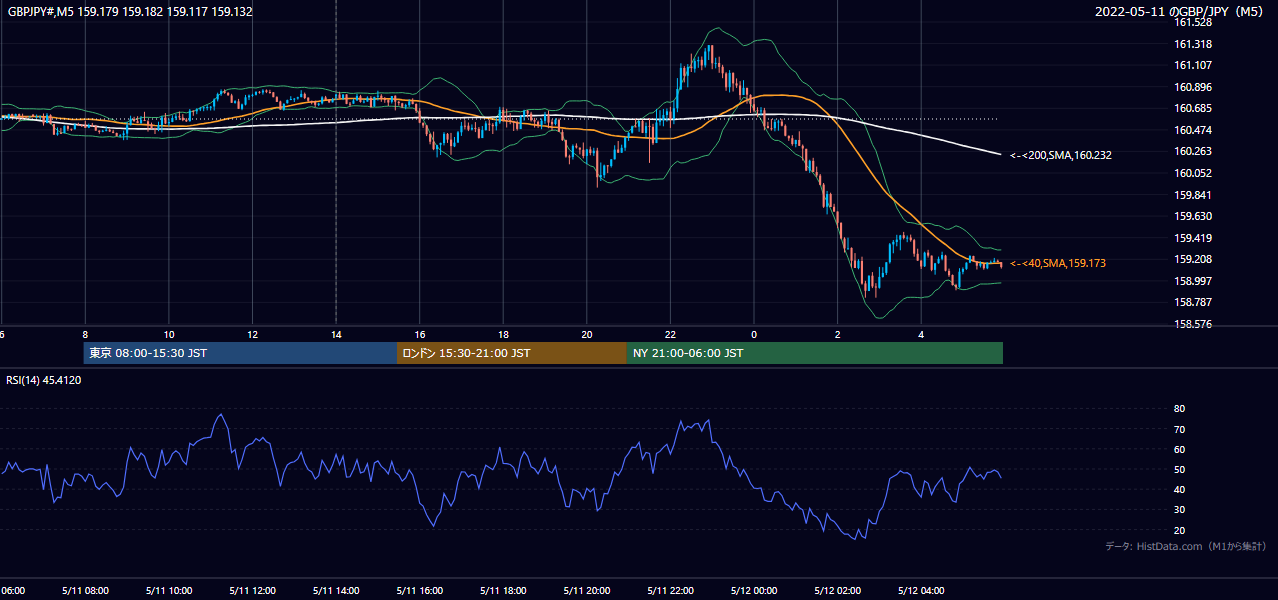Click the '<-<200,SMA,160.232' label

(x=1060, y=155)
